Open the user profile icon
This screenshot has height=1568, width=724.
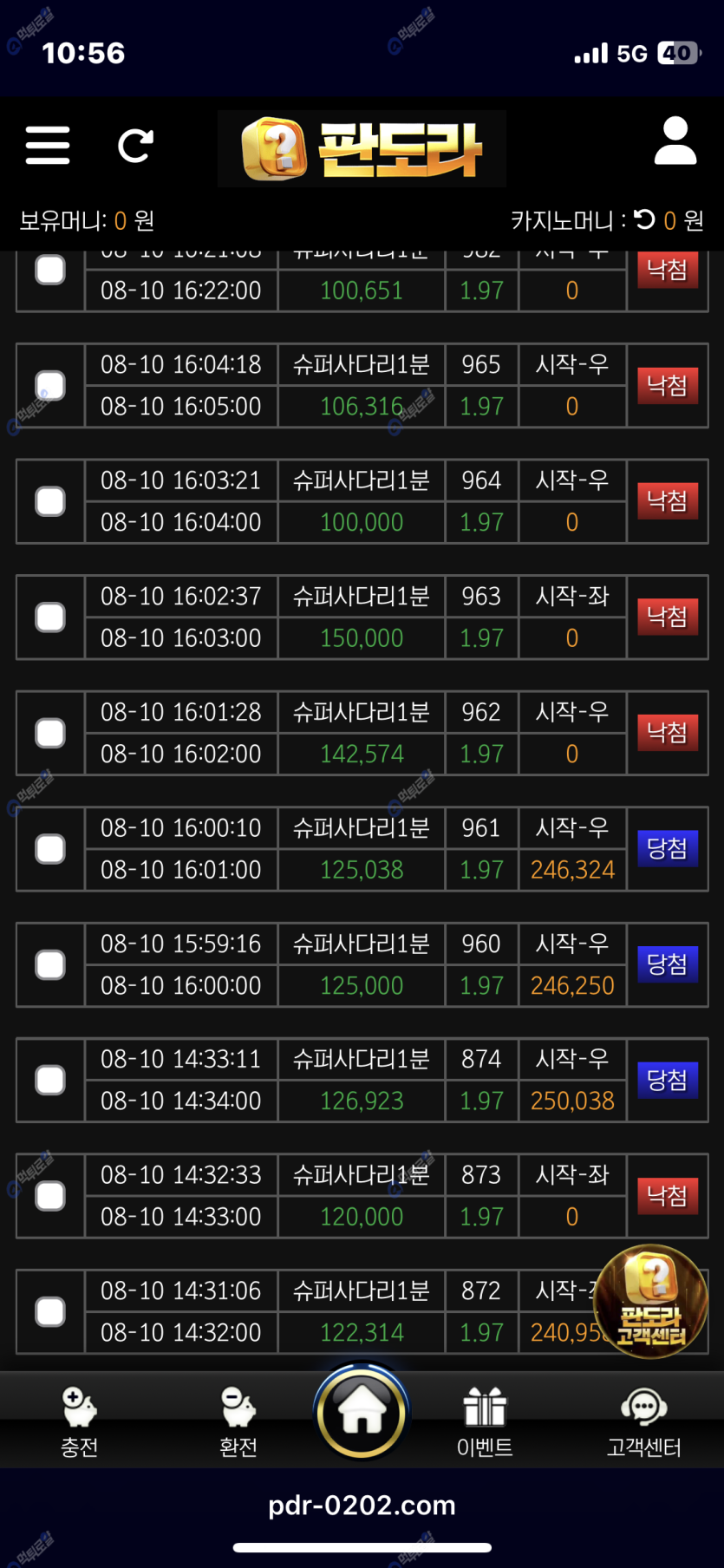[675, 141]
